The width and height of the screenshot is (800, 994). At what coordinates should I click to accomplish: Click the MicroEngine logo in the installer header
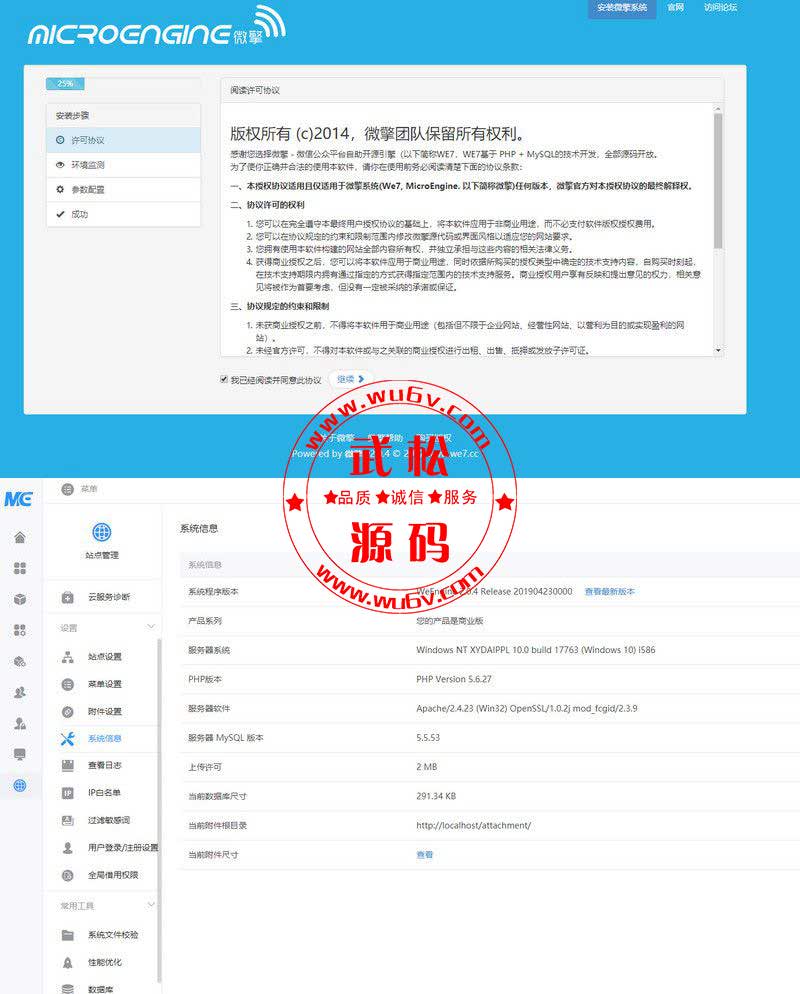[157, 26]
